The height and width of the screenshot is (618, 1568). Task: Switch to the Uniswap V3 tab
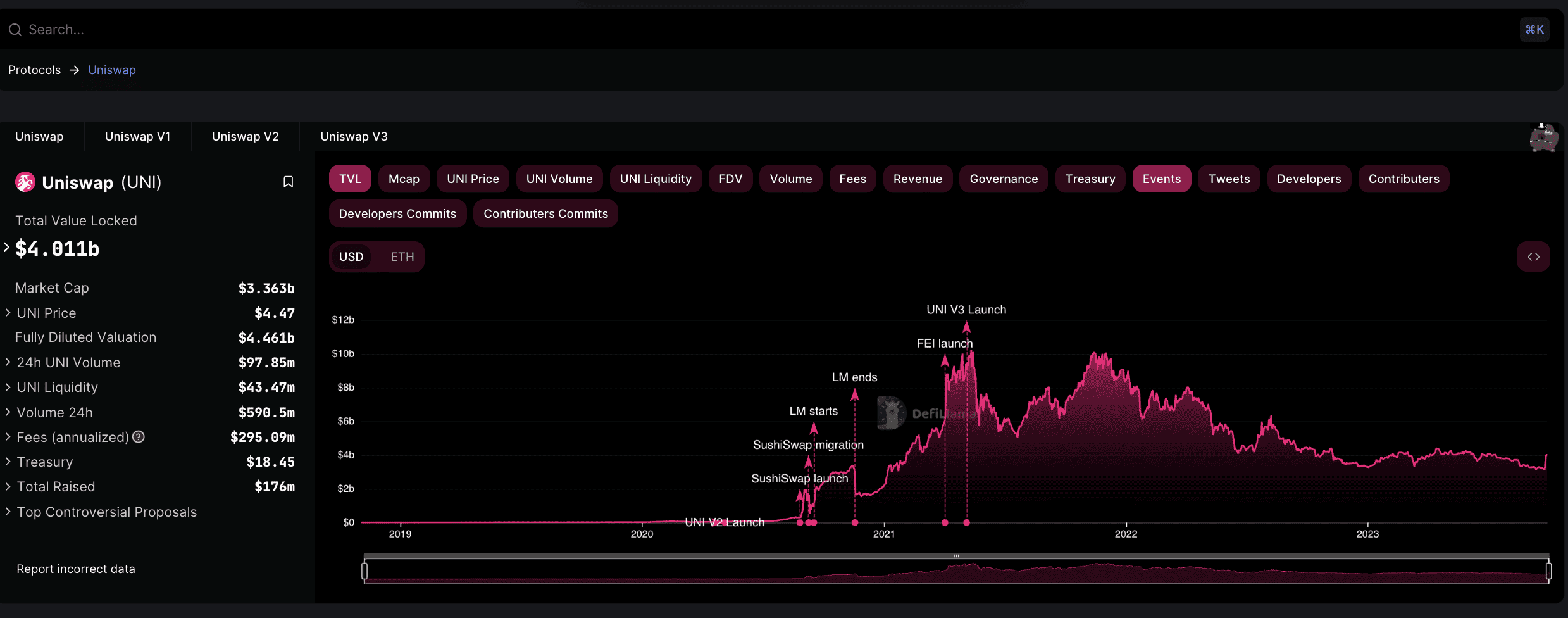pyautogui.click(x=354, y=137)
